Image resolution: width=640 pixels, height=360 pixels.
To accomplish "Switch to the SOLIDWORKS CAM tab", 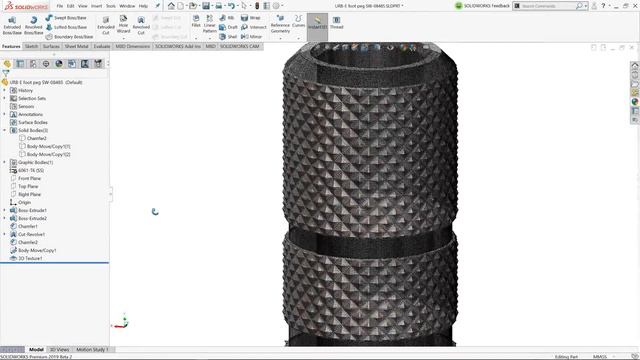I will coord(240,47).
